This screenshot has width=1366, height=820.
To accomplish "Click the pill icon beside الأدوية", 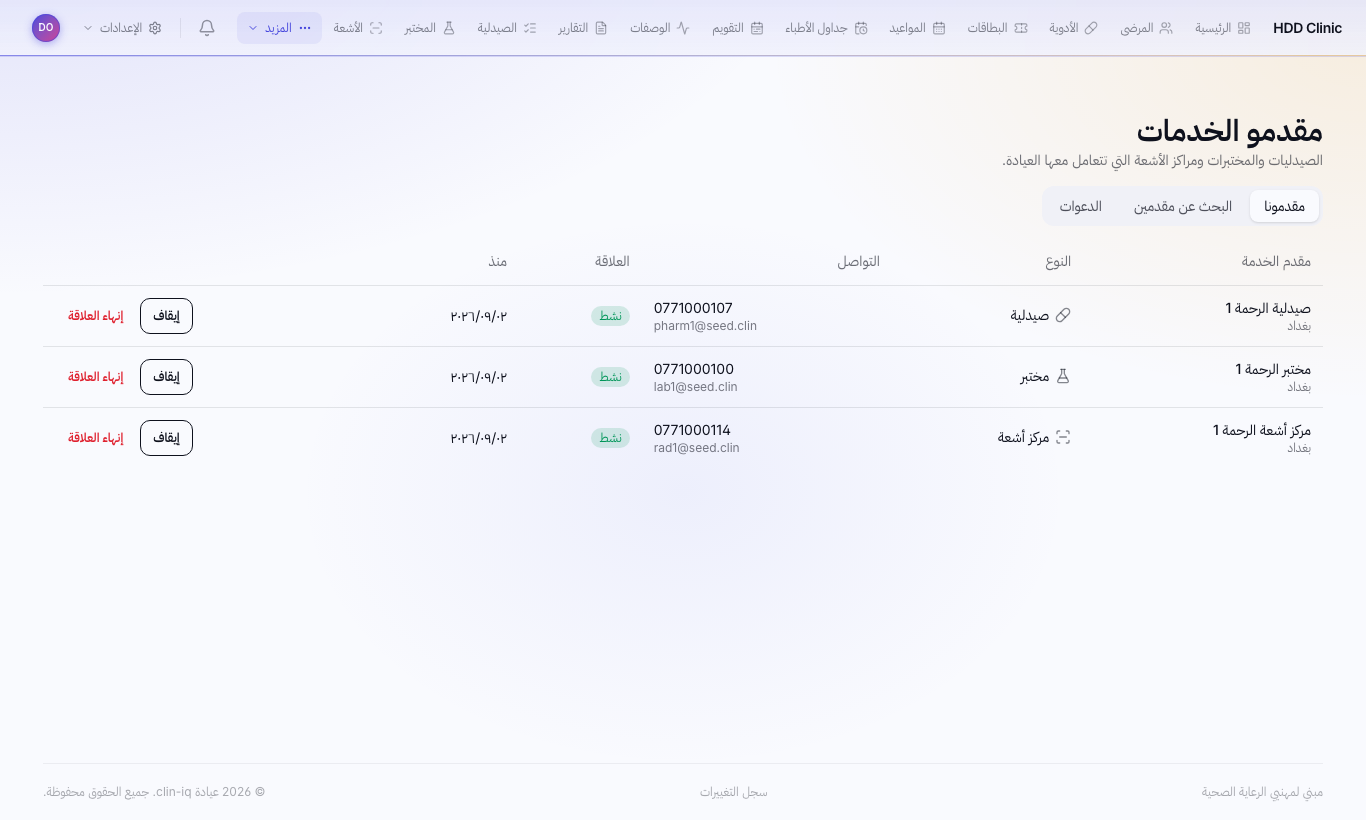I will 1091,28.
